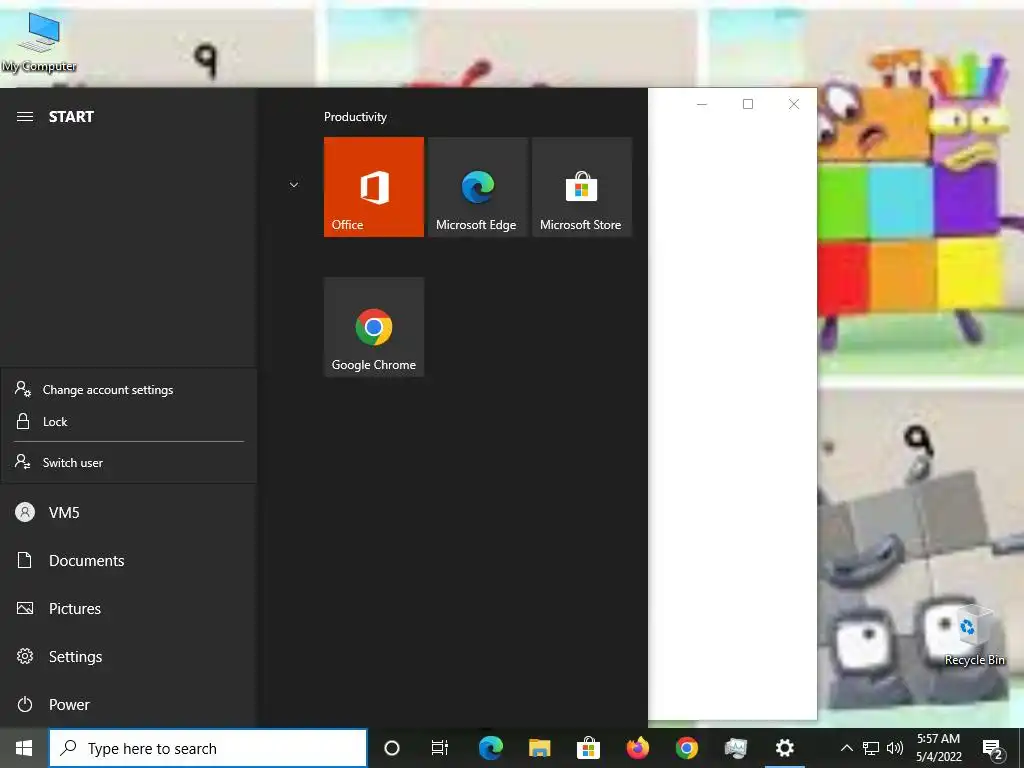Select My Computer desktop icon

click(x=39, y=43)
